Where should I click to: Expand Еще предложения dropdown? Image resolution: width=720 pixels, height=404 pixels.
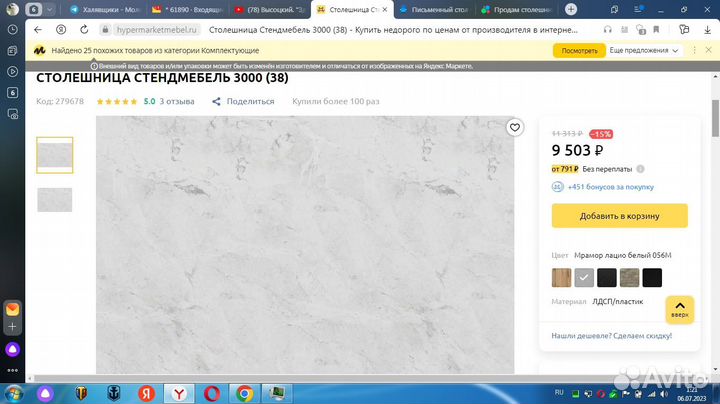click(644, 50)
